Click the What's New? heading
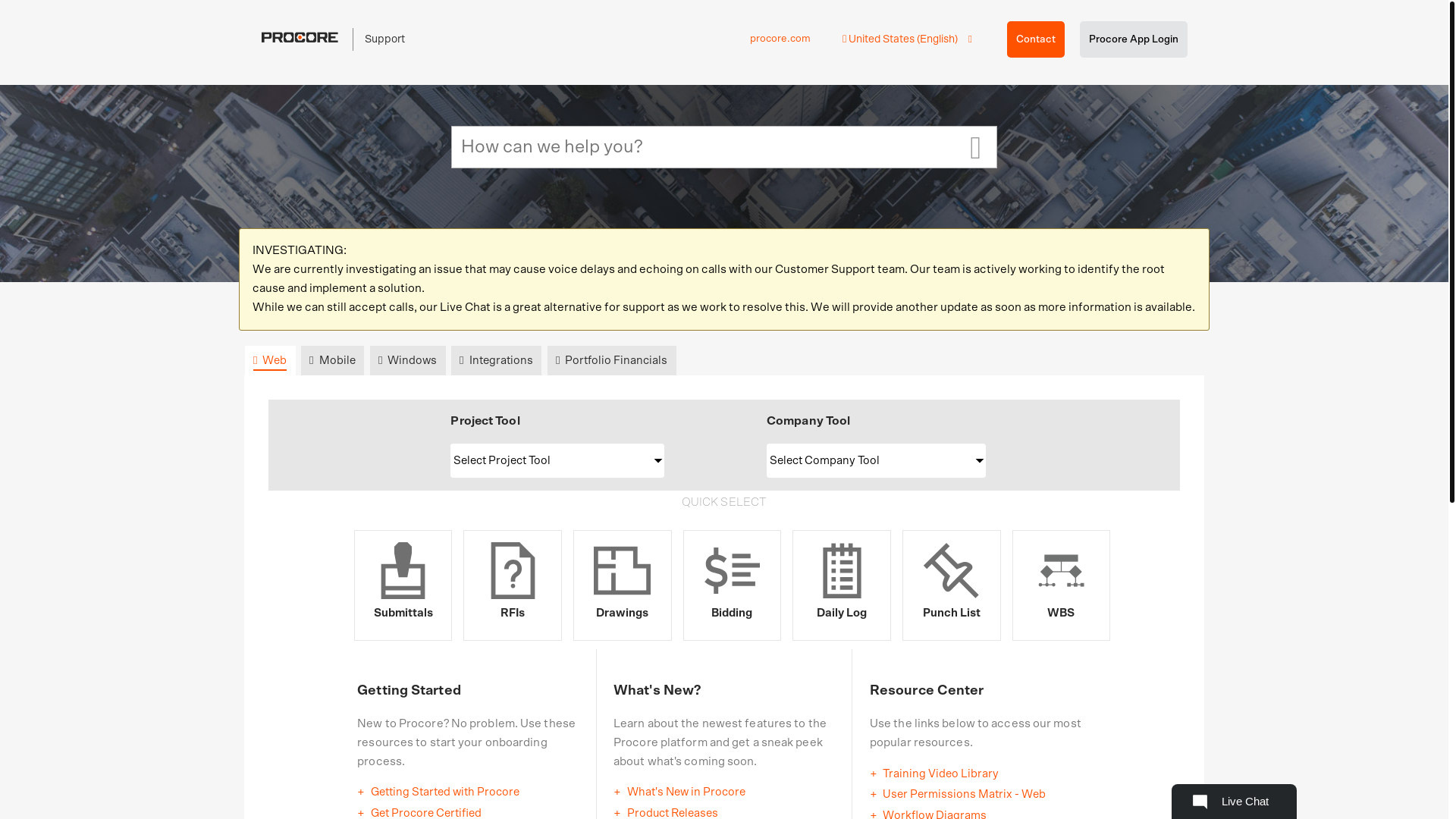The width and height of the screenshot is (1456, 819). [657, 690]
